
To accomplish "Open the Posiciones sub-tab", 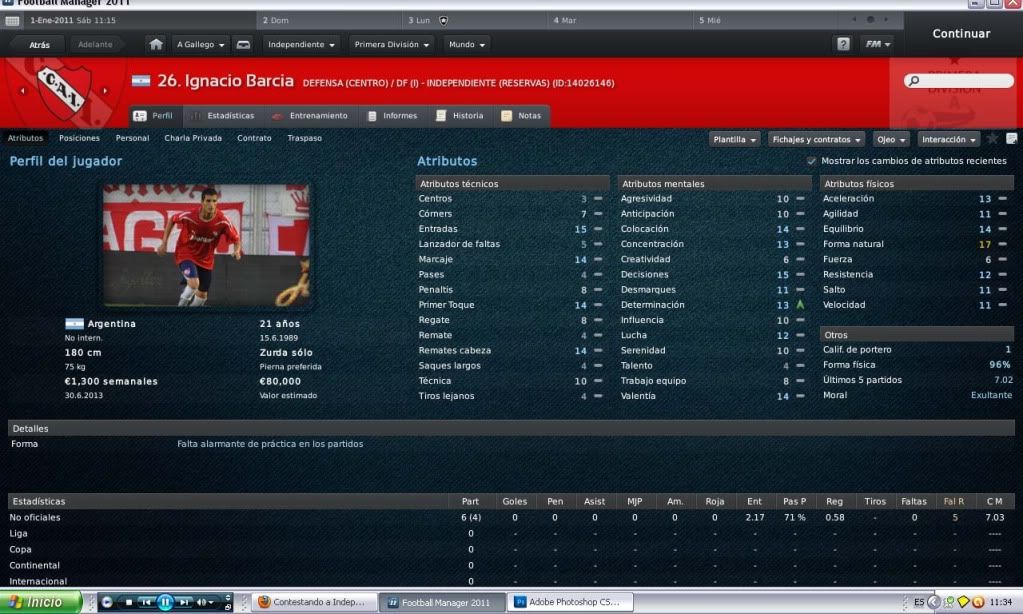I will pyautogui.click(x=80, y=138).
